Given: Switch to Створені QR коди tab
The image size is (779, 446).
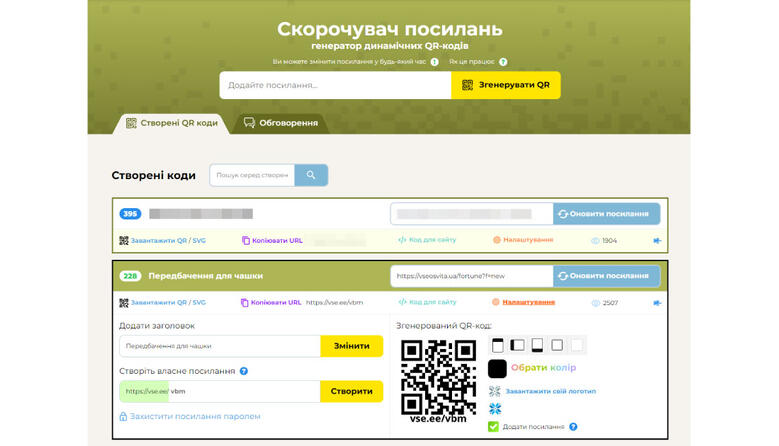Looking at the screenshot, I should pyautogui.click(x=172, y=123).
